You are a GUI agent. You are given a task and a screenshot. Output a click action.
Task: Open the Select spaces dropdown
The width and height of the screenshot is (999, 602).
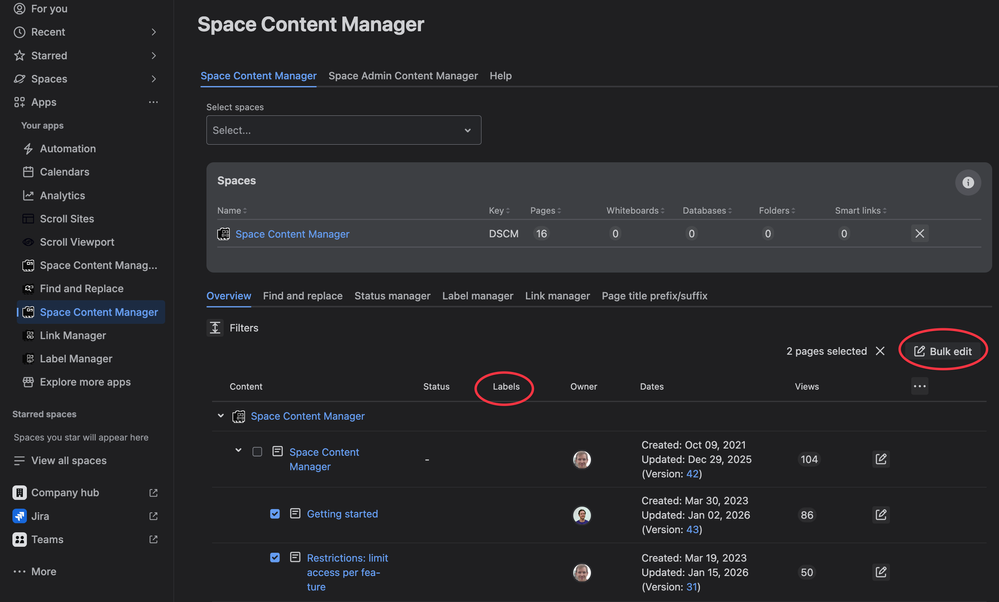pyautogui.click(x=343, y=130)
